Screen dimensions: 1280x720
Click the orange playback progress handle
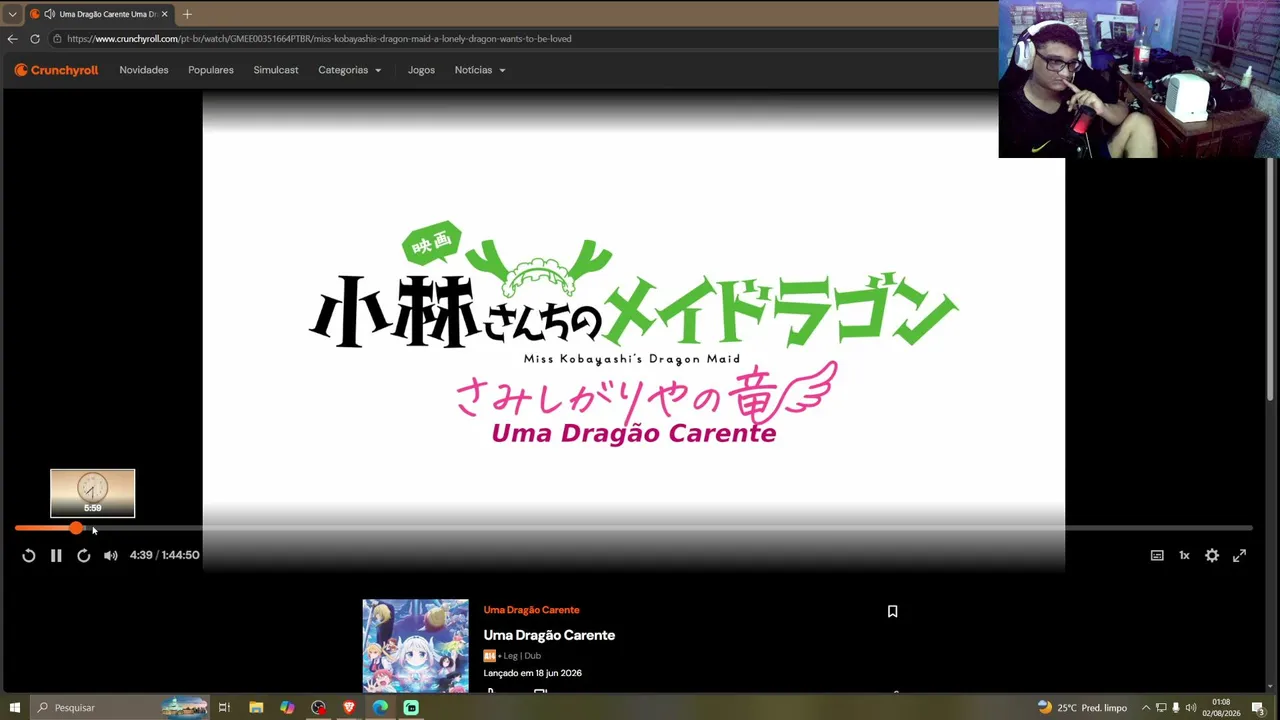(x=77, y=528)
